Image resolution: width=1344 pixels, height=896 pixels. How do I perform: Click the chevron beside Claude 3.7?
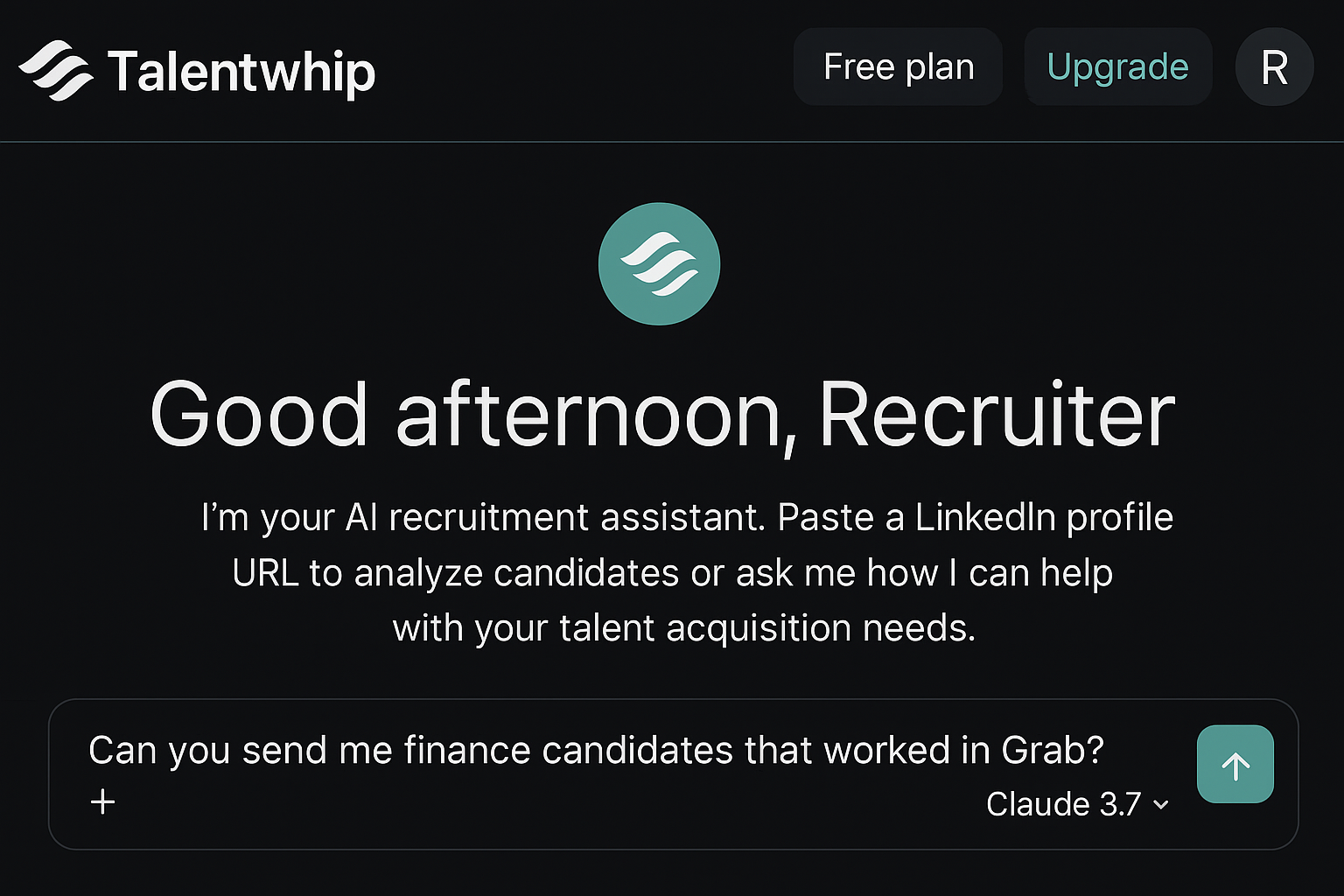[x=1161, y=804]
